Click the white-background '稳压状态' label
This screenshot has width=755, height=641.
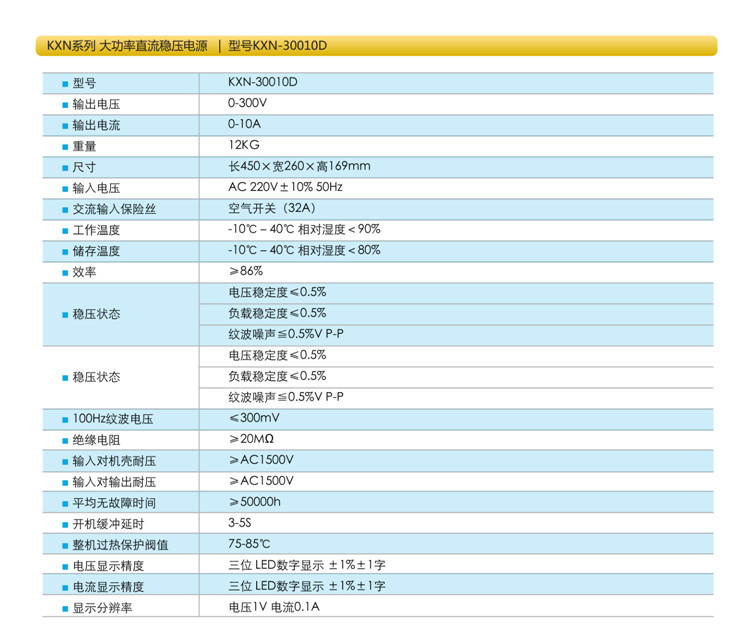(96, 377)
